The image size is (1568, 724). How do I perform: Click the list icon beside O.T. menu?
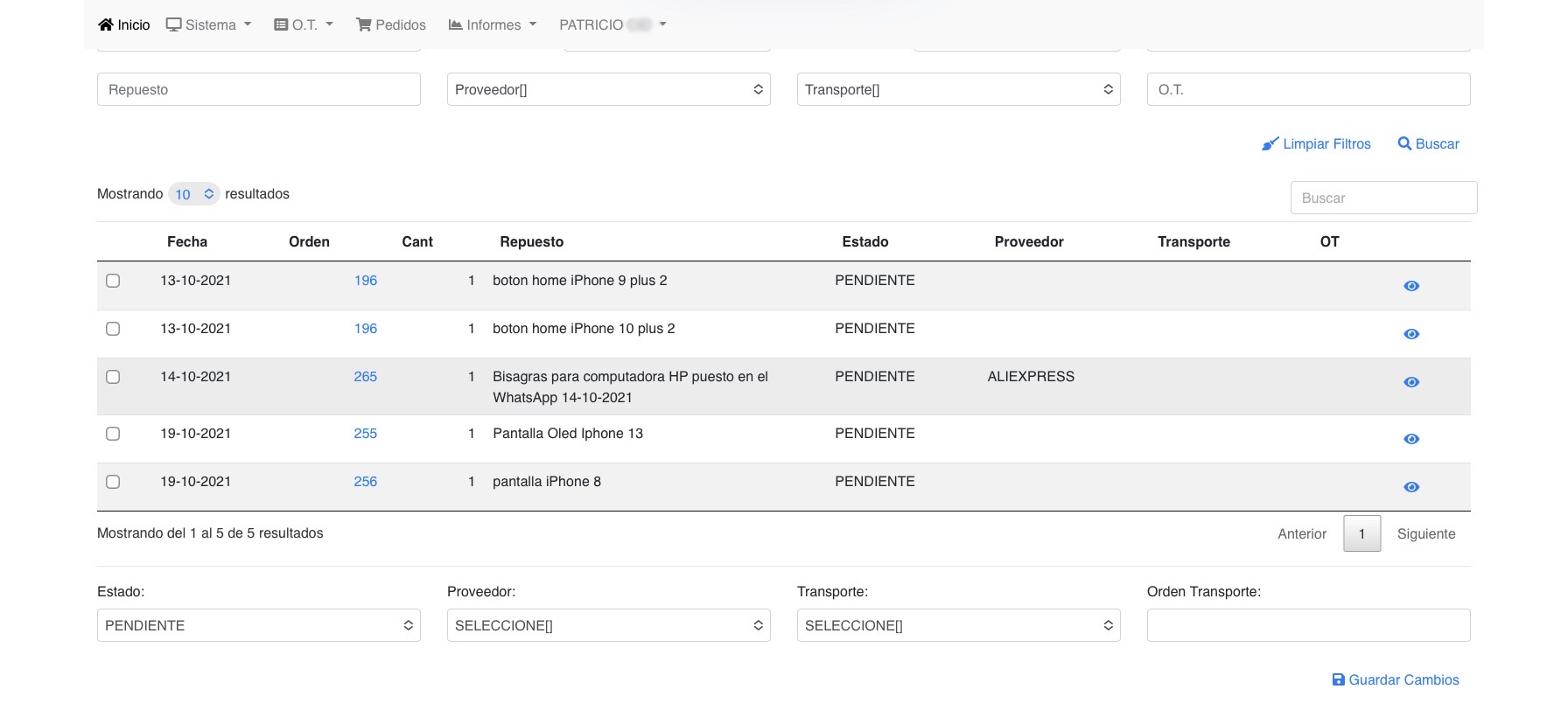(x=281, y=24)
